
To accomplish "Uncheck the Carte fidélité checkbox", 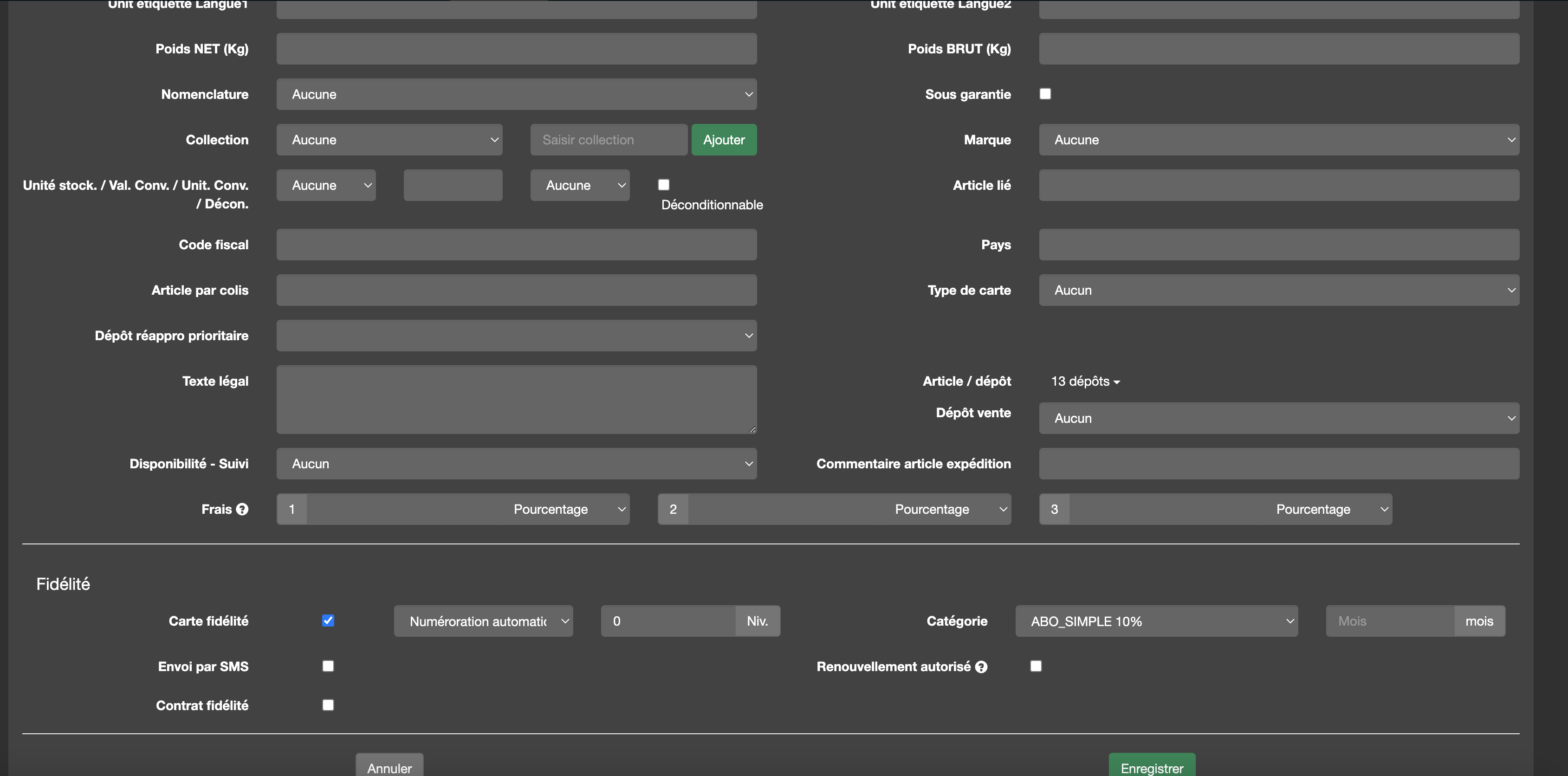I will point(328,621).
